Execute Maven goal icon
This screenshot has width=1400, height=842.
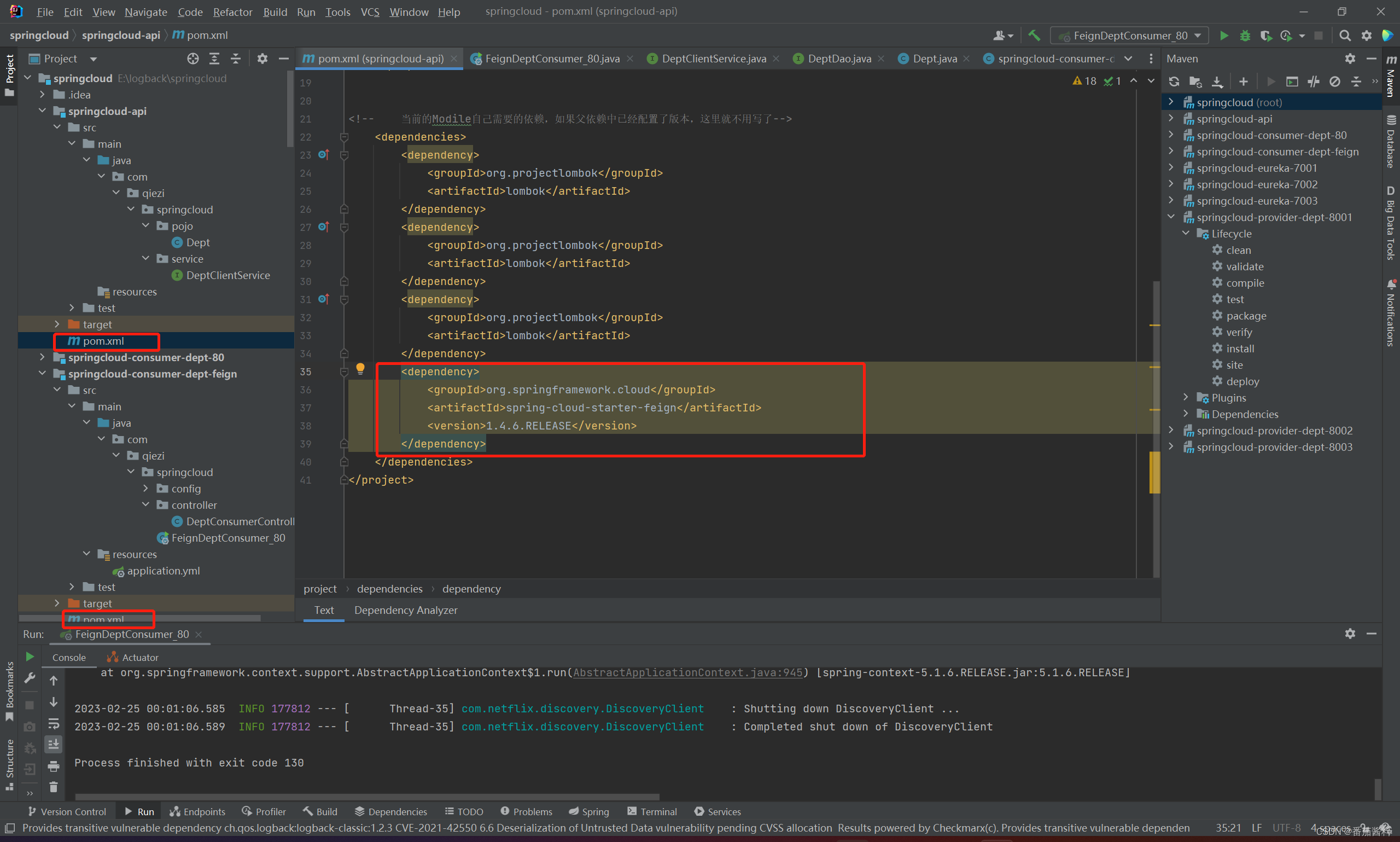tap(1292, 82)
